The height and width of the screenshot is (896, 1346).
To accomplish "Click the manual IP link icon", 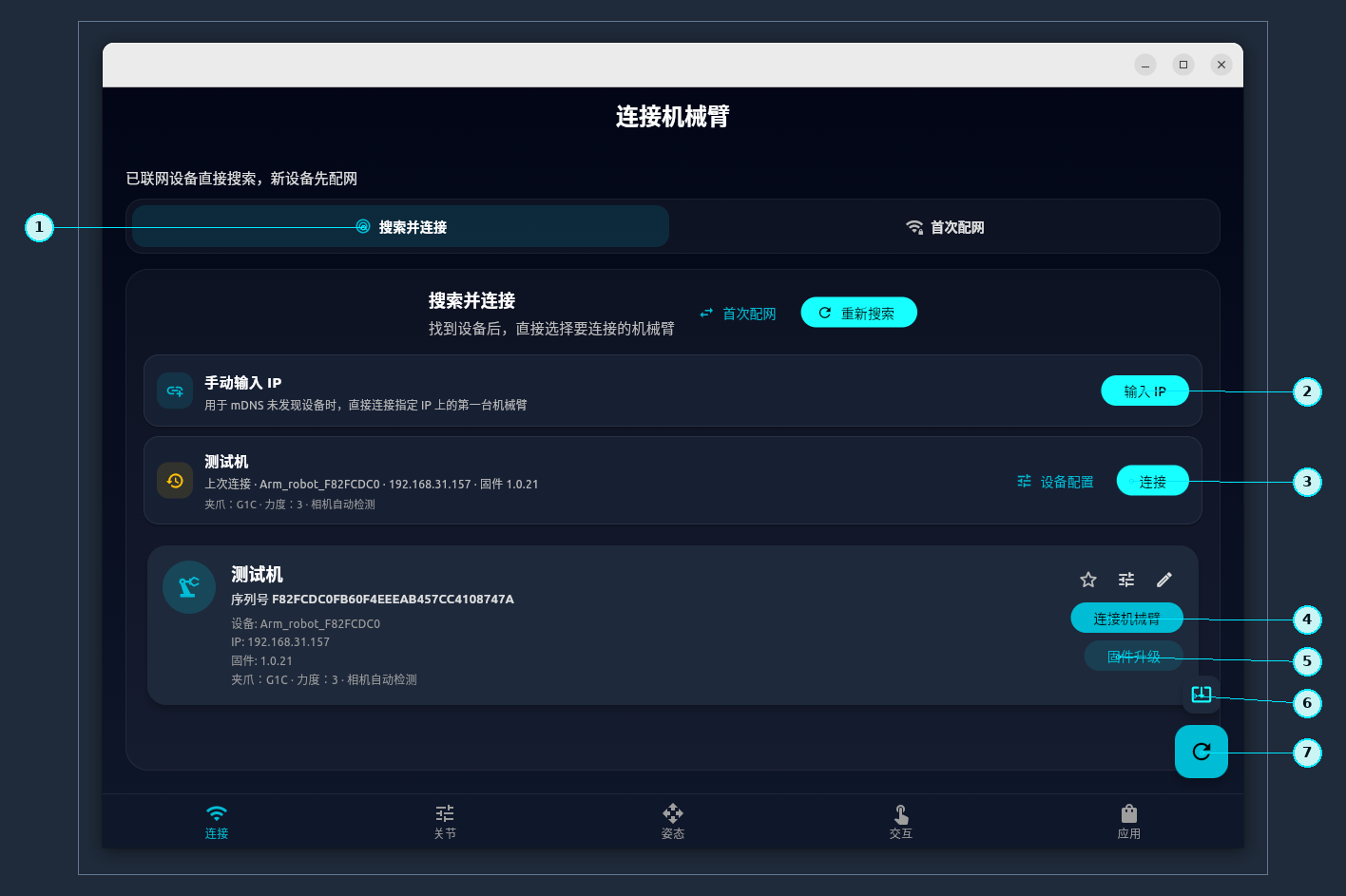I will (175, 391).
